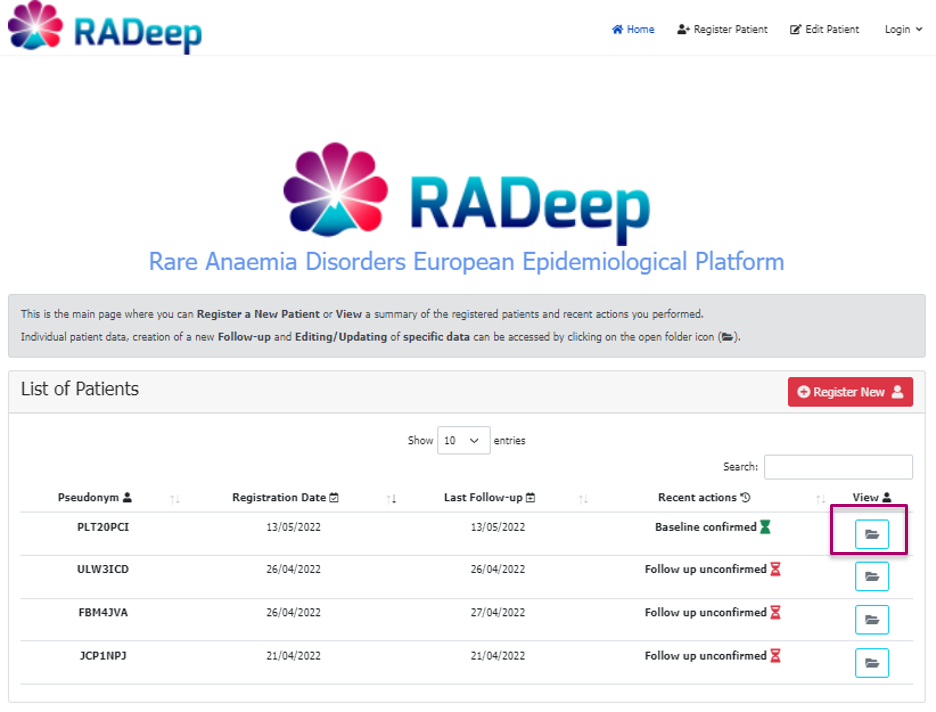This screenshot has width=936, height=712.
Task: Click the Register New button
Action: click(850, 392)
